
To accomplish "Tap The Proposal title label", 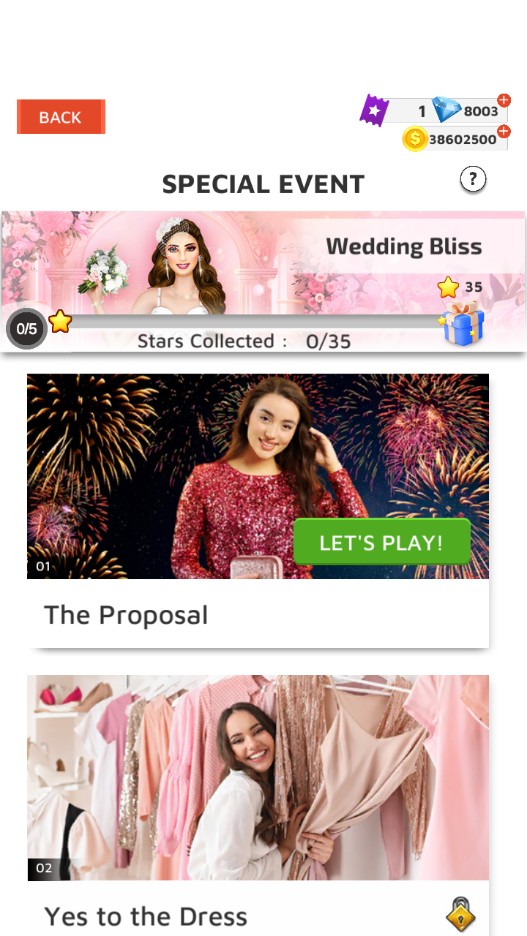I will click(x=126, y=615).
